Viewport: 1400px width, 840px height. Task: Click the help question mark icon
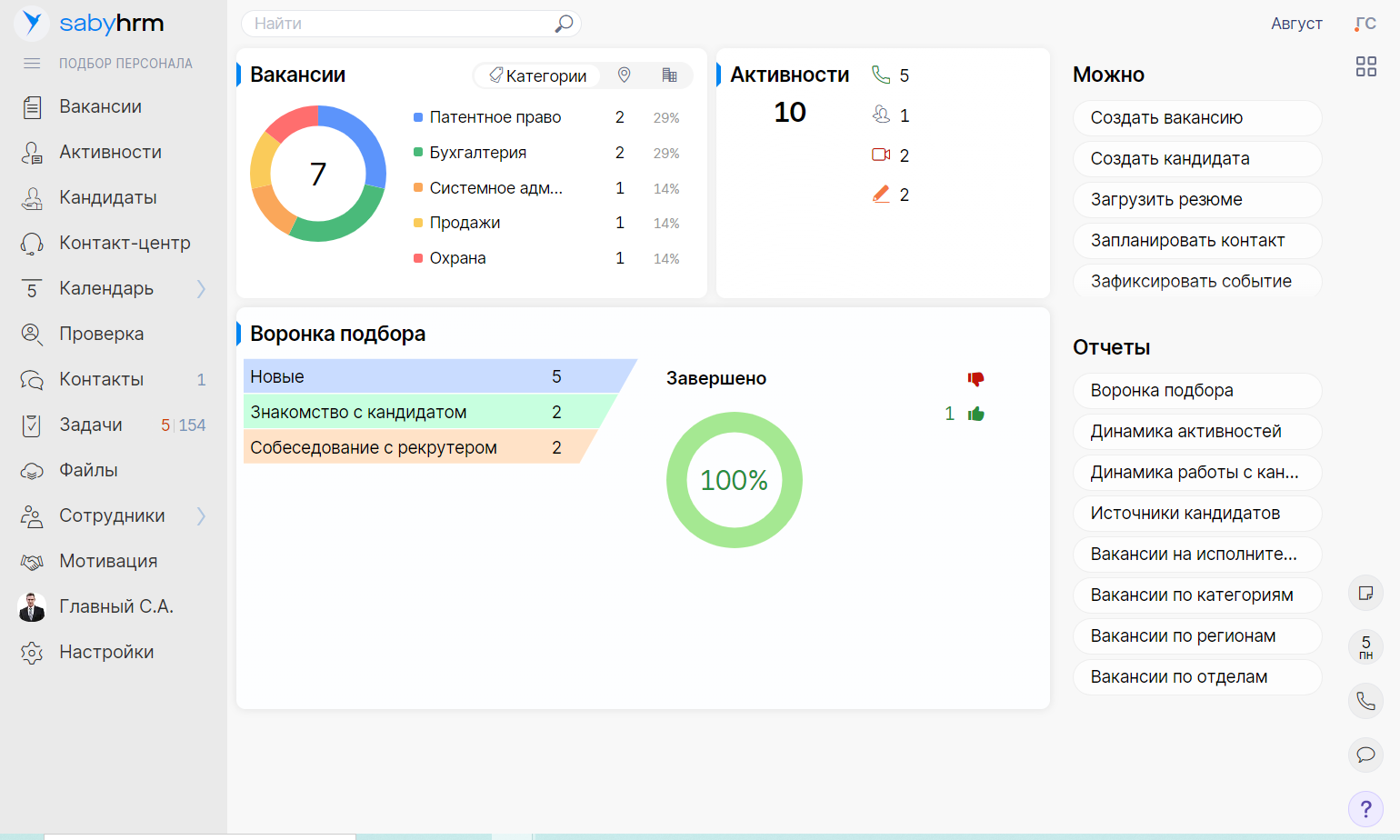(1365, 808)
